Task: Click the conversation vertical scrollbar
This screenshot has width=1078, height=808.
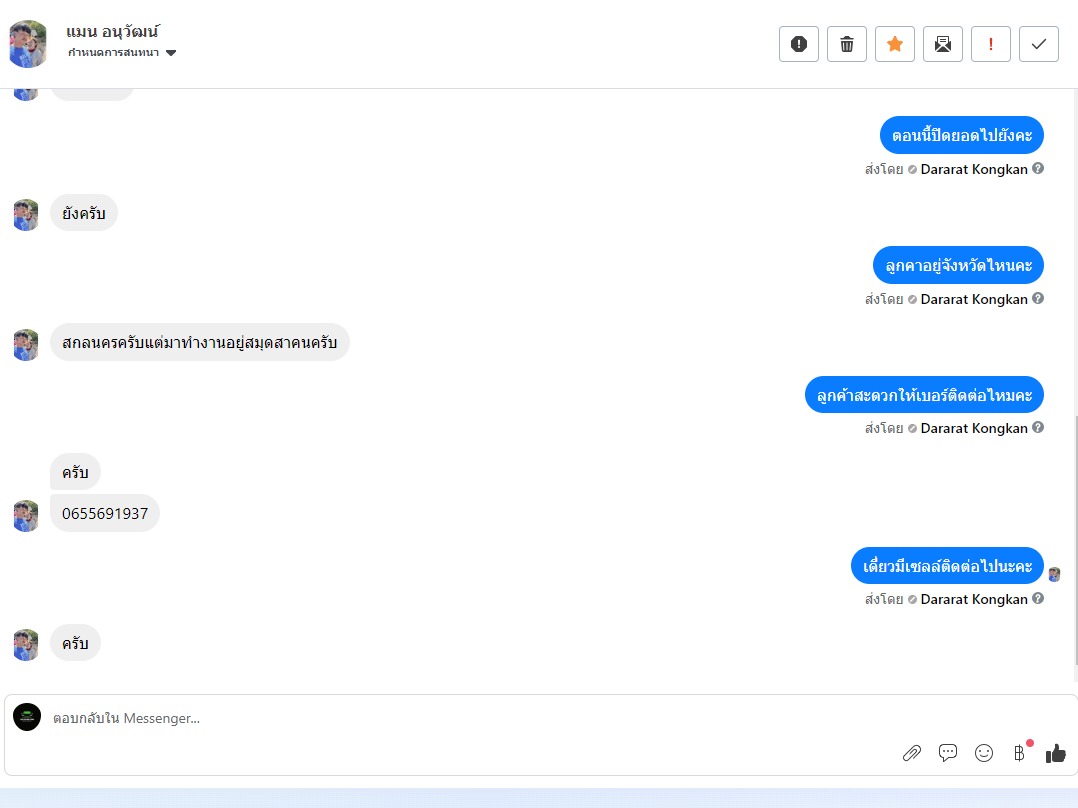Action: [x=1075, y=540]
